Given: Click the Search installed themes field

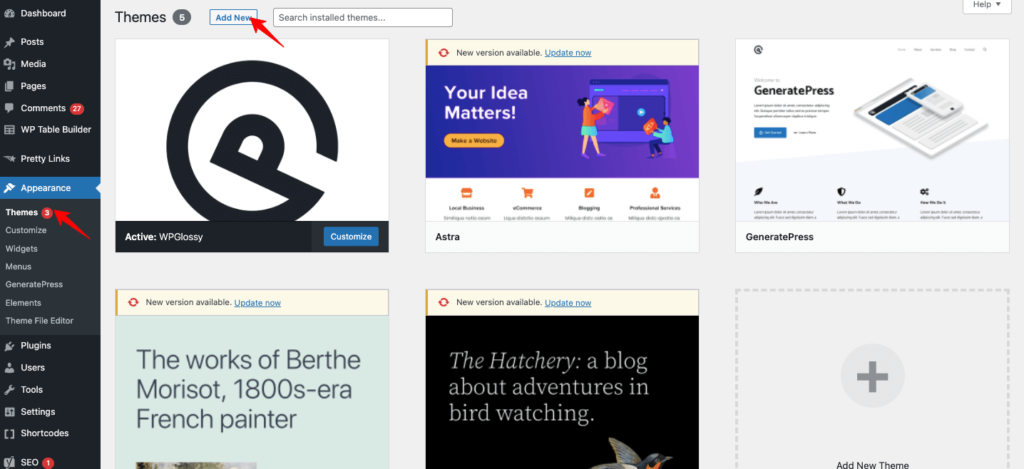Looking at the screenshot, I should [362, 18].
